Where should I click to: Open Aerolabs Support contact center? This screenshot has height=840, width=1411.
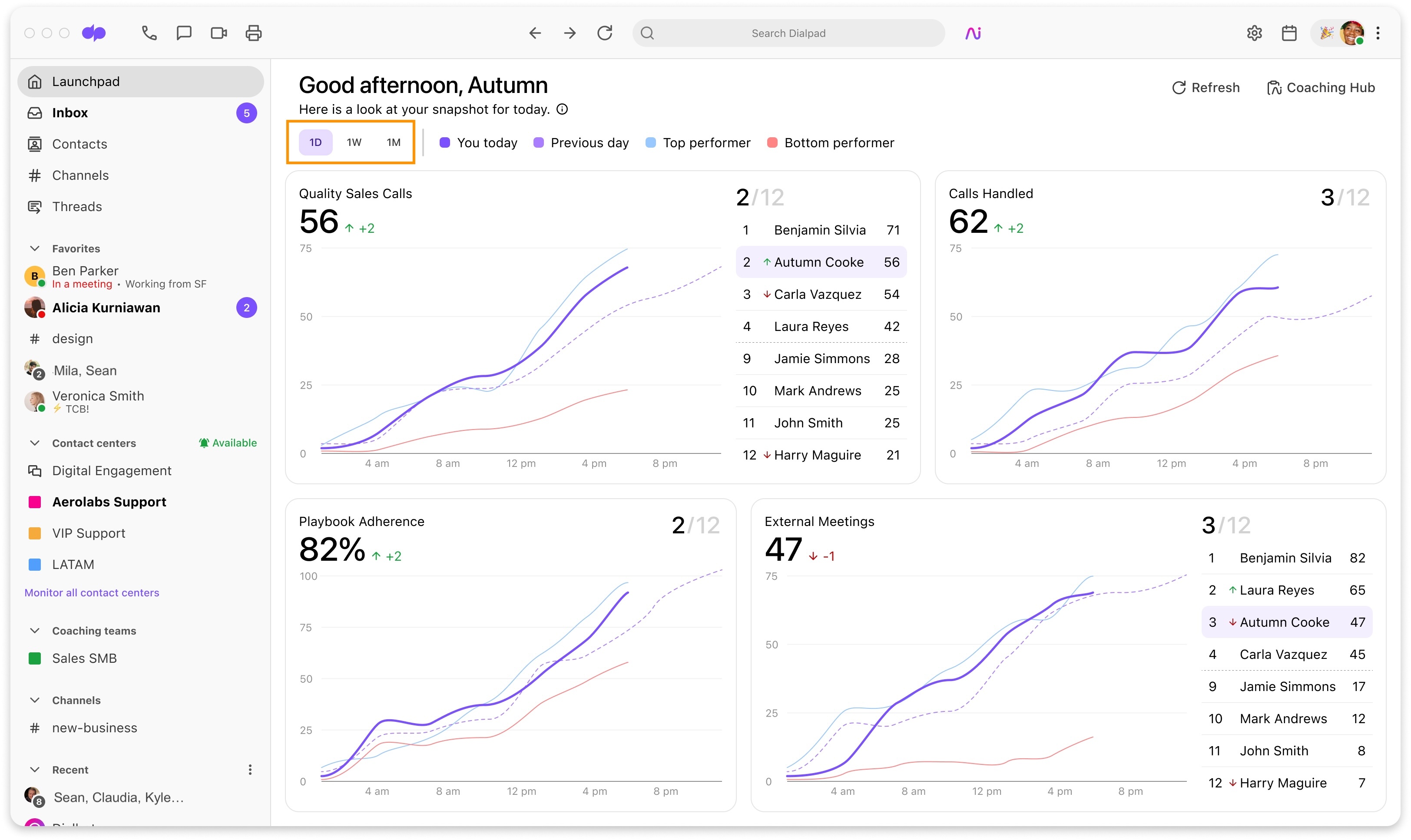(x=140, y=502)
